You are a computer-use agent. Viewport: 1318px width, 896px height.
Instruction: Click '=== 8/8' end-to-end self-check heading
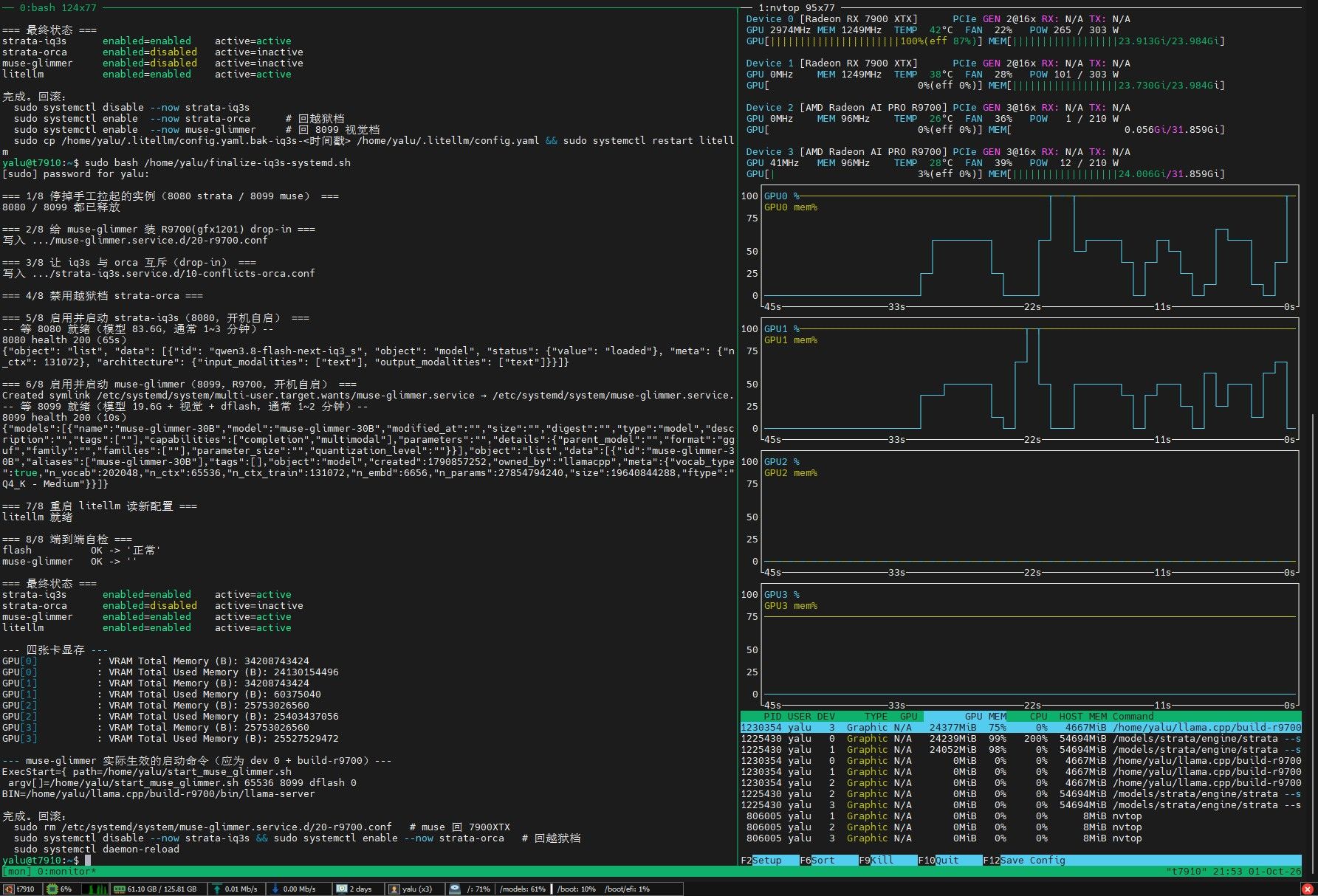(x=67, y=539)
